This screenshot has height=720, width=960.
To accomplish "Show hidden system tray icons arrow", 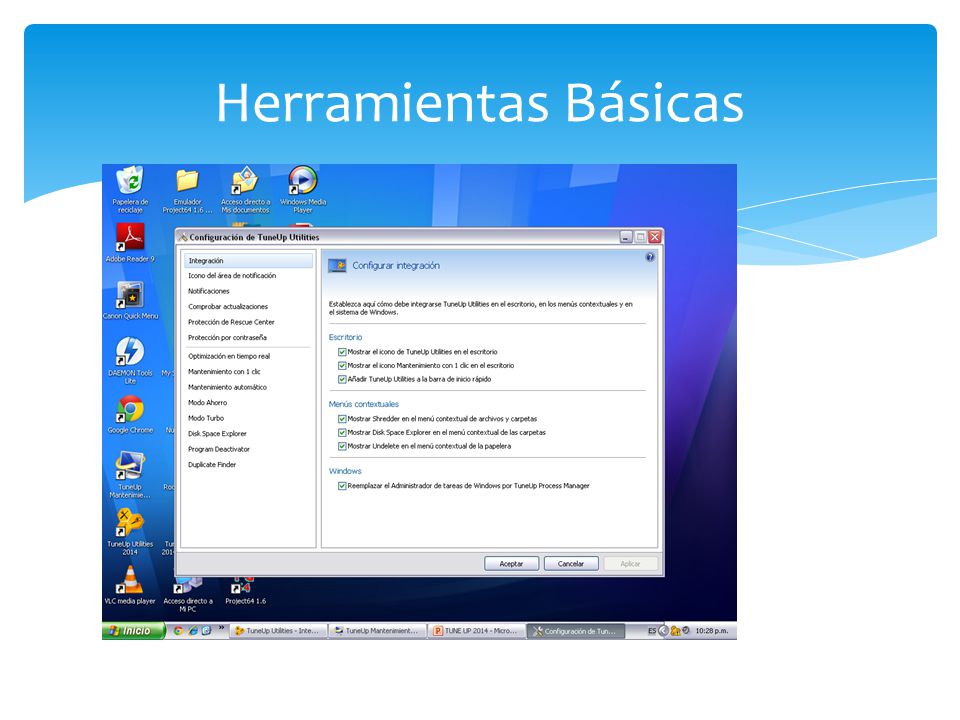I will tap(663, 631).
